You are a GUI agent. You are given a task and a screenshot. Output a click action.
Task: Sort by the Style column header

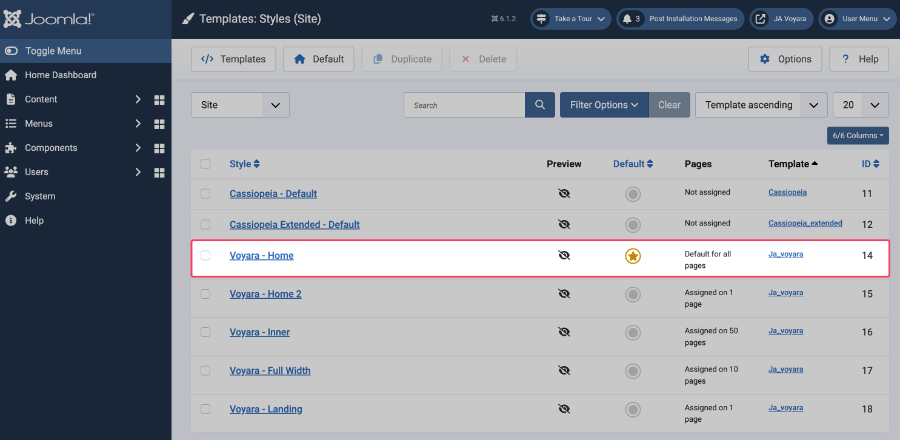click(245, 164)
